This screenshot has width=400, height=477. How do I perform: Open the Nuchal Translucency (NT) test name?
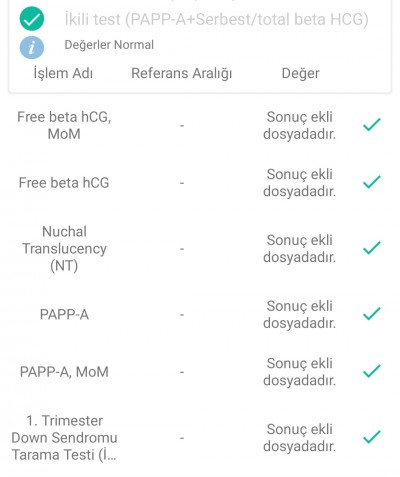pos(64,249)
